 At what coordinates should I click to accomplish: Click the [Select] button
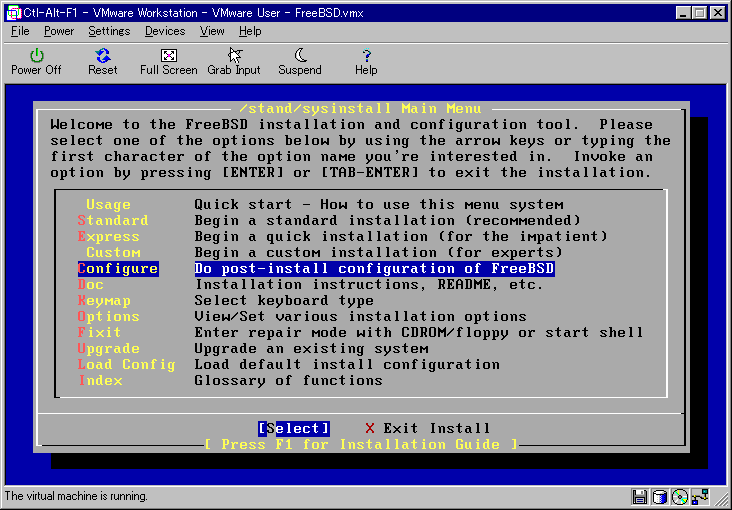click(294, 428)
